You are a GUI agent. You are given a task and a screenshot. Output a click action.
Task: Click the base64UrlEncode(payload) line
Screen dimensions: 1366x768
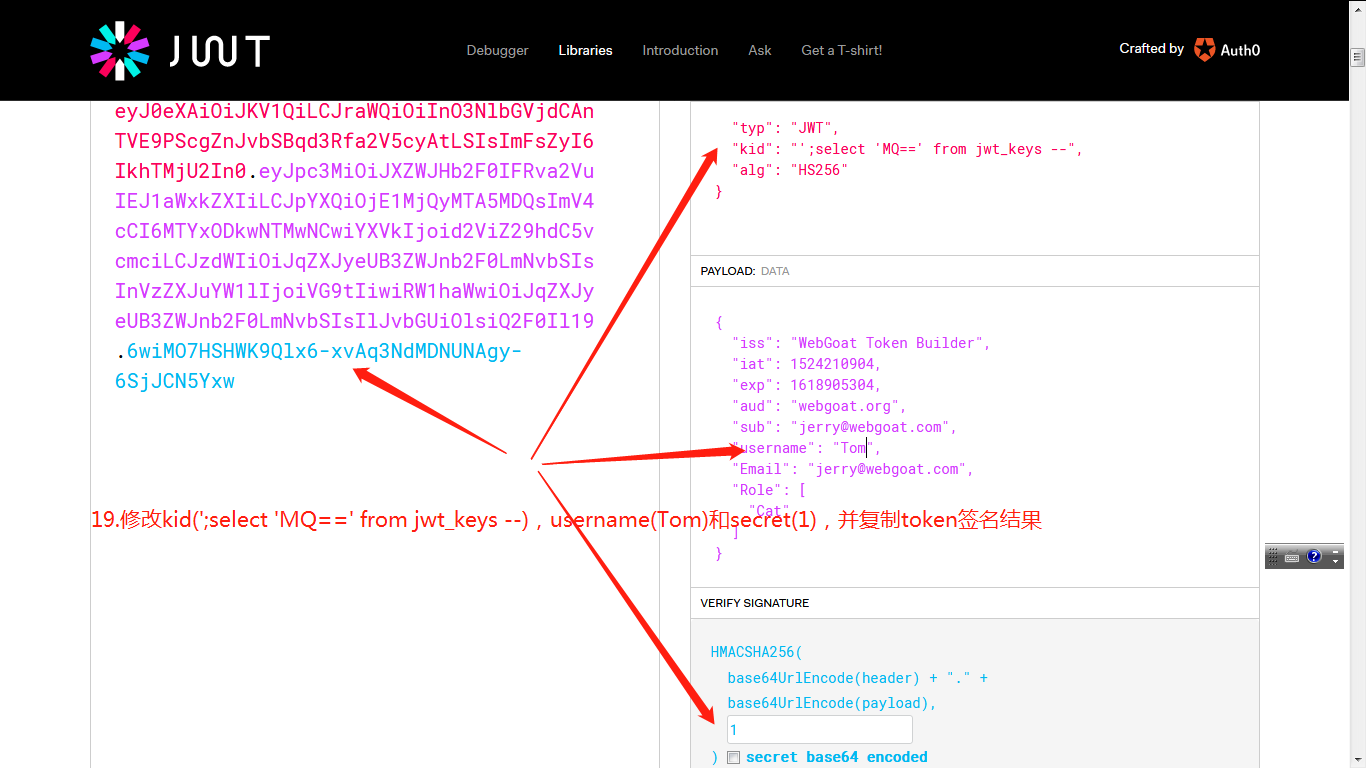click(x=832, y=703)
